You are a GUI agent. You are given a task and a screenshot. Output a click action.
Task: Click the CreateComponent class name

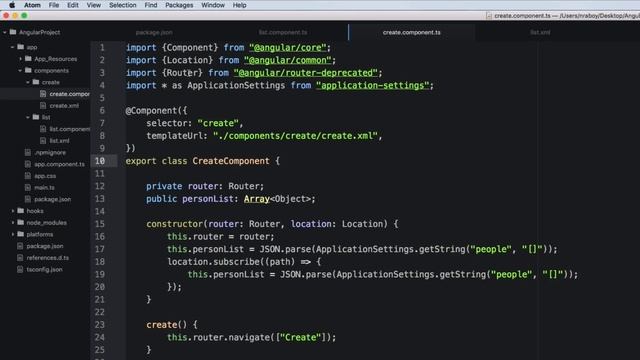(231, 161)
